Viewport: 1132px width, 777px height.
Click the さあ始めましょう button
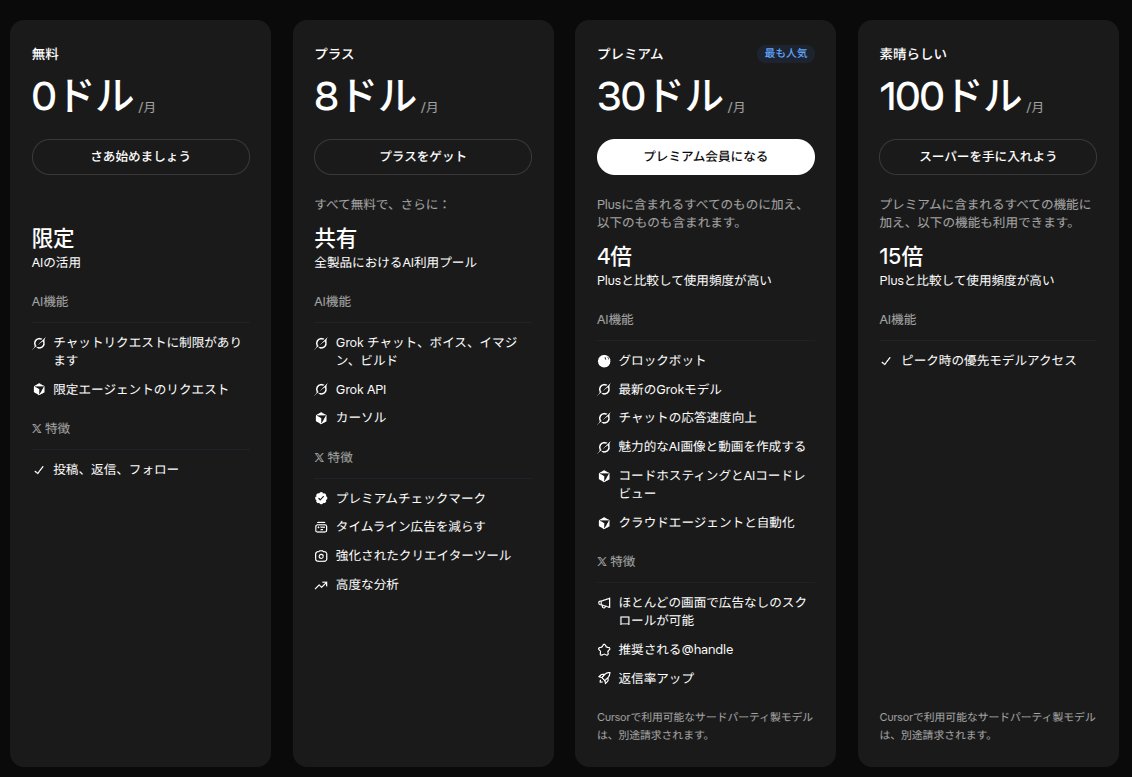[x=141, y=157]
